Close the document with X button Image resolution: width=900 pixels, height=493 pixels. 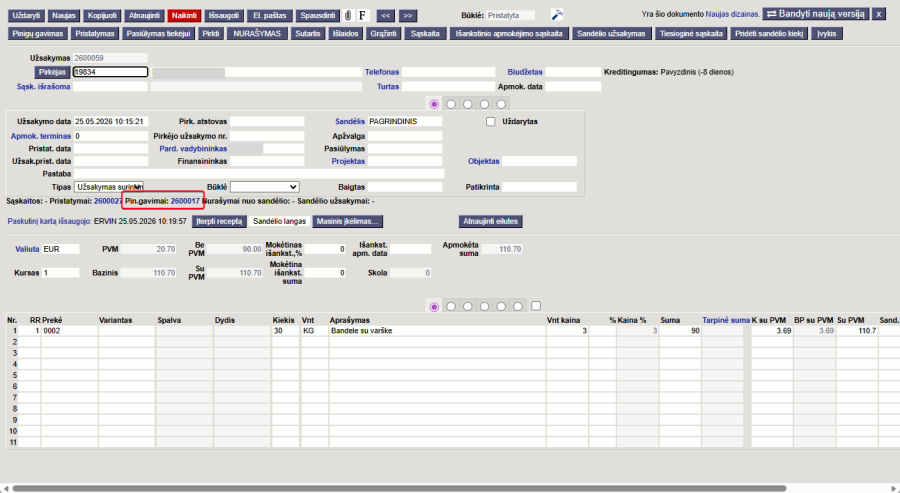(878, 14)
